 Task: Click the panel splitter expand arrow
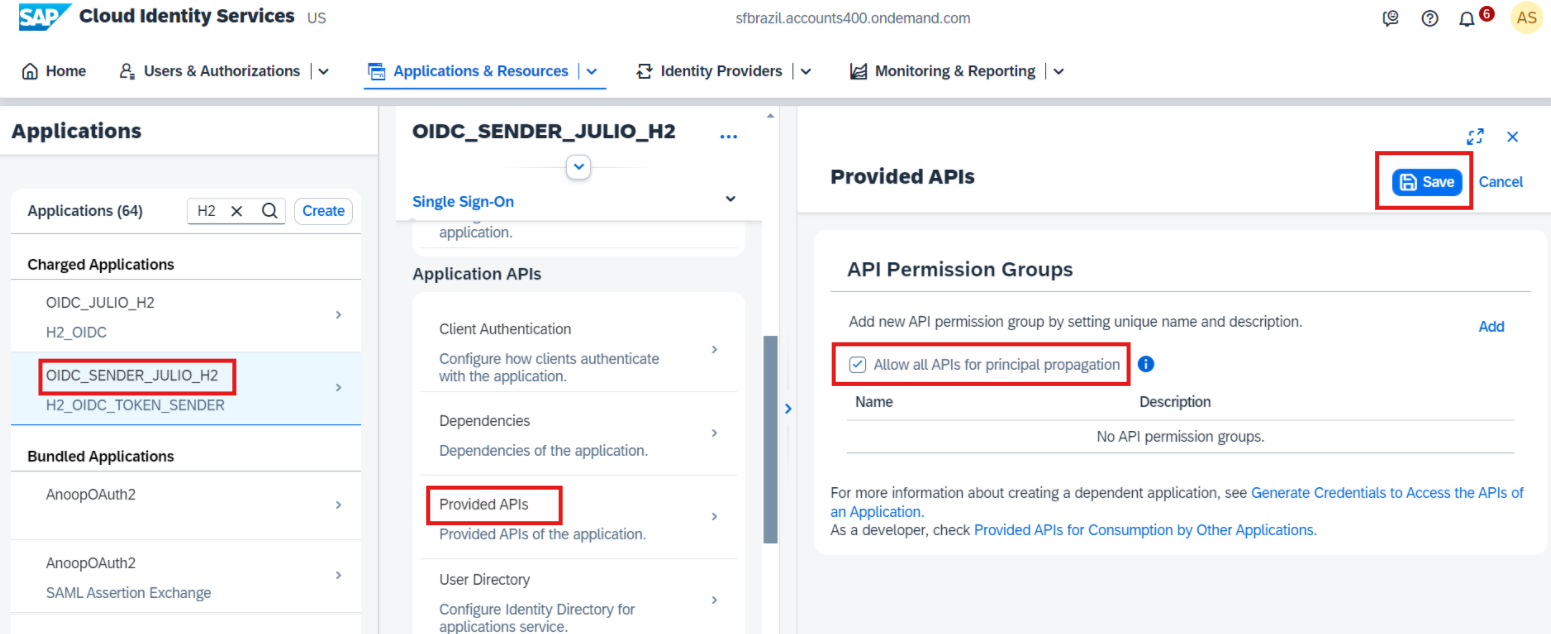tap(787, 408)
